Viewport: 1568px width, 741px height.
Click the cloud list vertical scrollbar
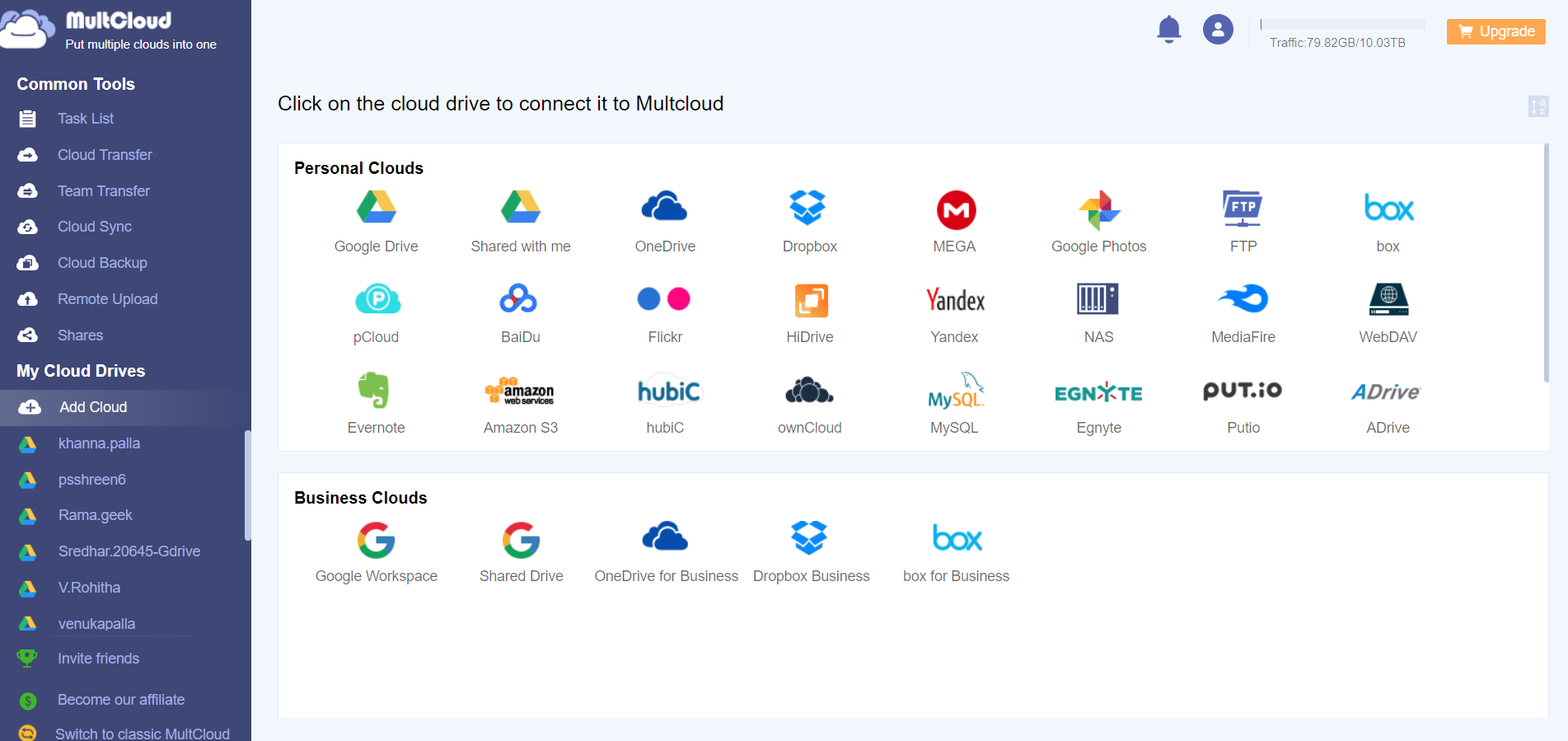pyautogui.click(x=1546, y=264)
